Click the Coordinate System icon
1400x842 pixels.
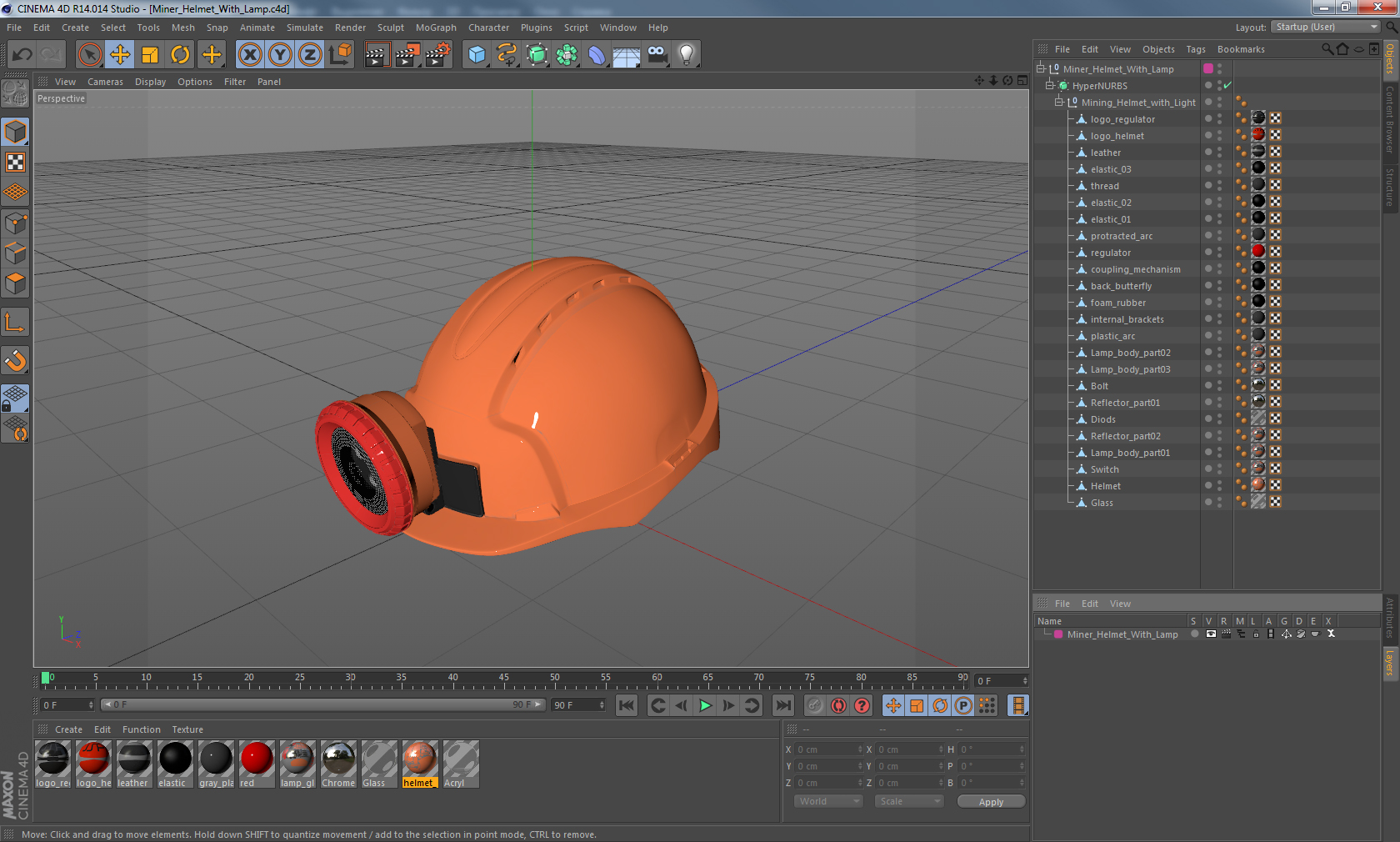[x=340, y=55]
